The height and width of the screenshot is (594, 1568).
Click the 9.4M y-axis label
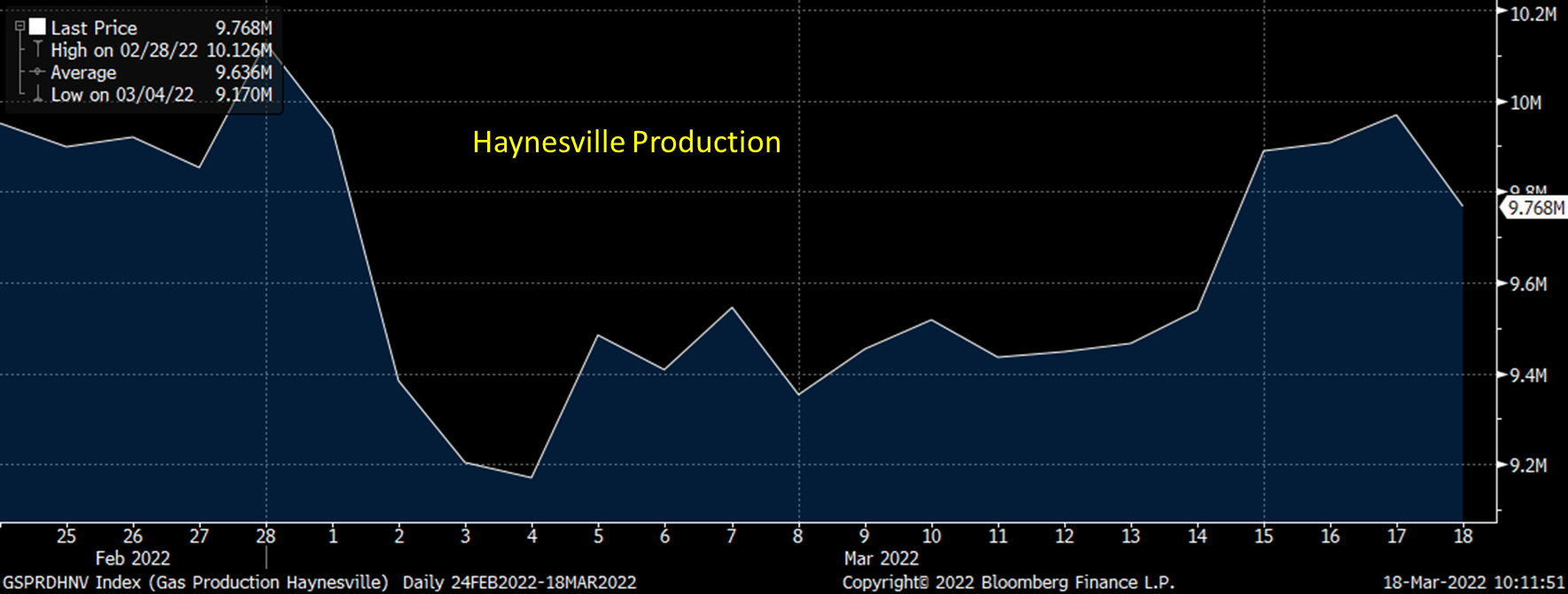pos(1528,375)
